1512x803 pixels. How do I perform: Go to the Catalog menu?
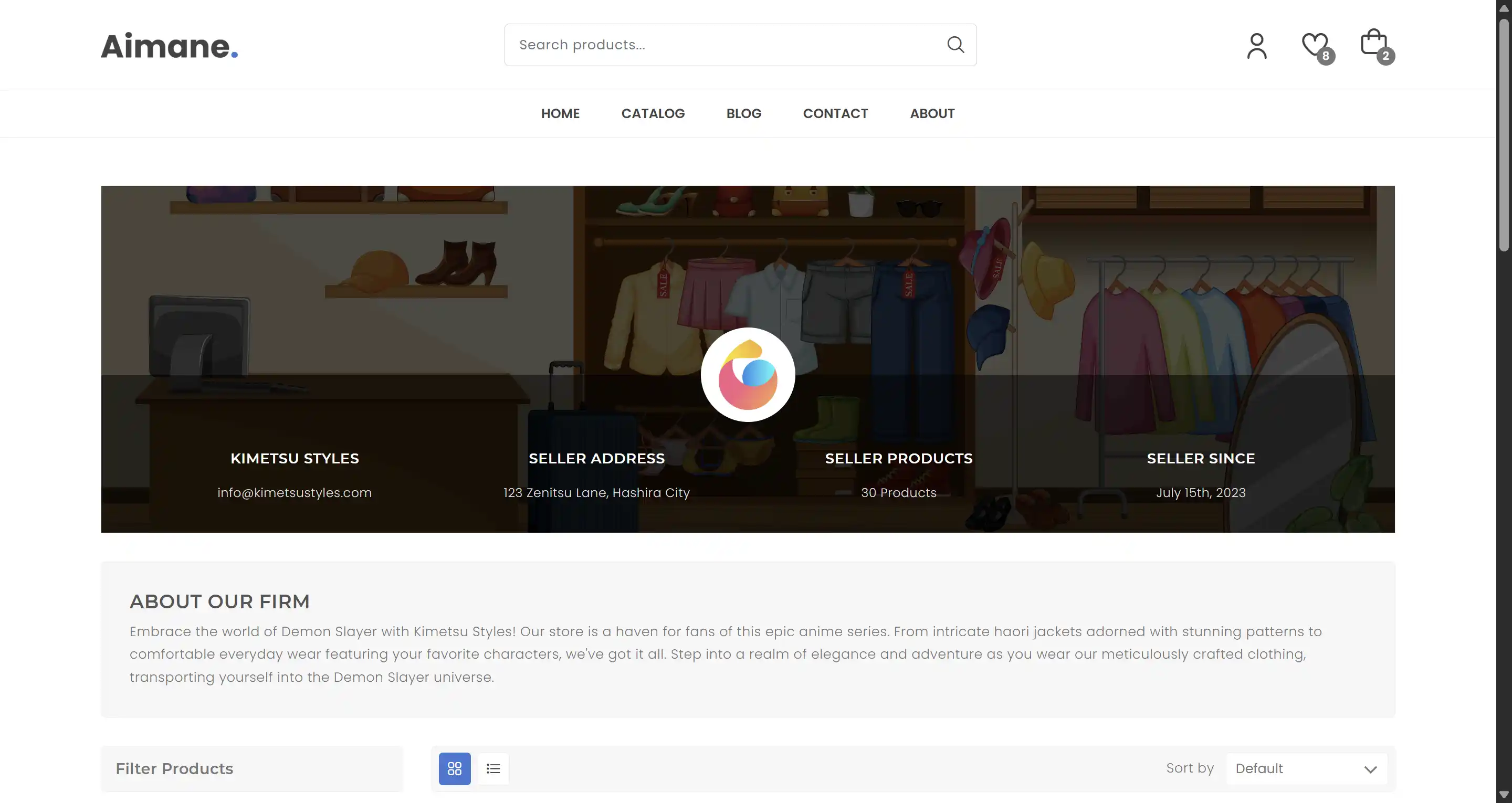click(x=653, y=114)
